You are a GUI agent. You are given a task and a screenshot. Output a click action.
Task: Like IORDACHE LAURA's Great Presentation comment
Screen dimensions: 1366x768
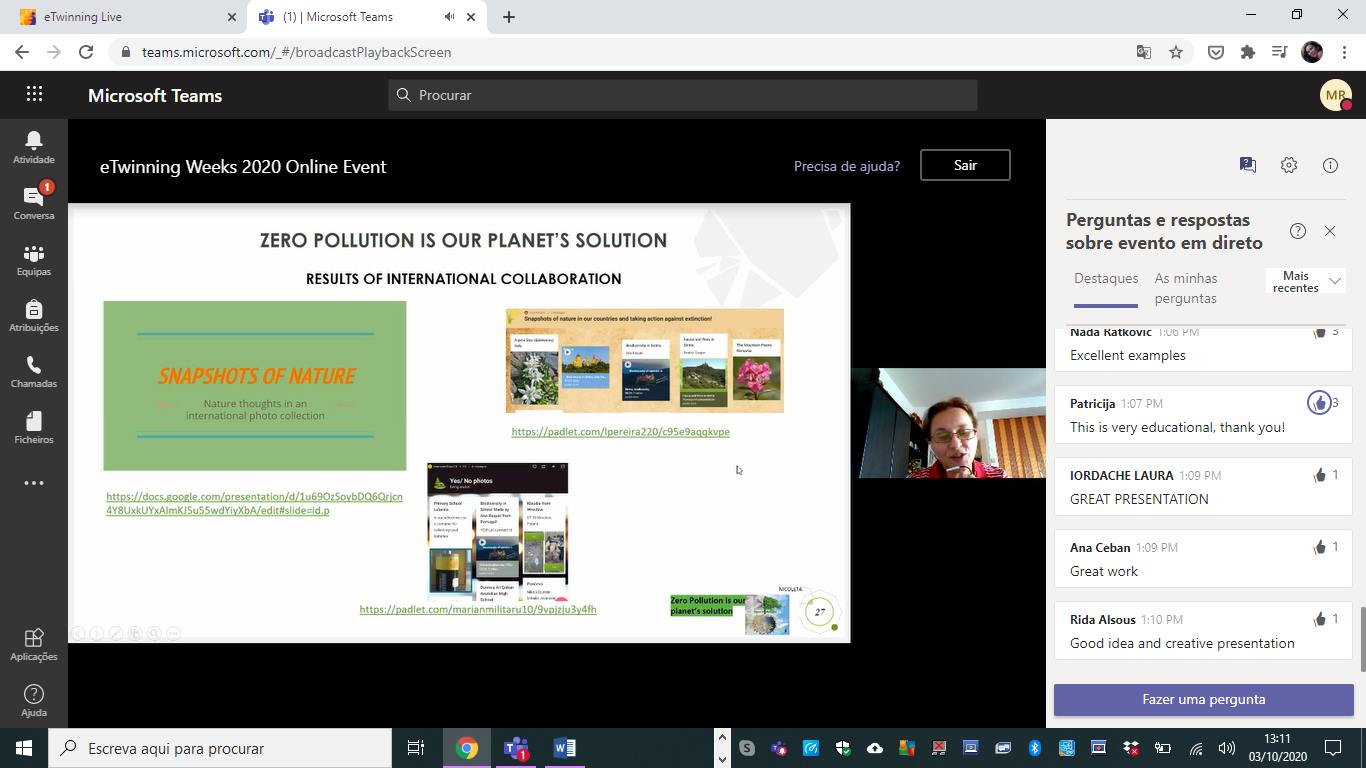(x=1320, y=475)
